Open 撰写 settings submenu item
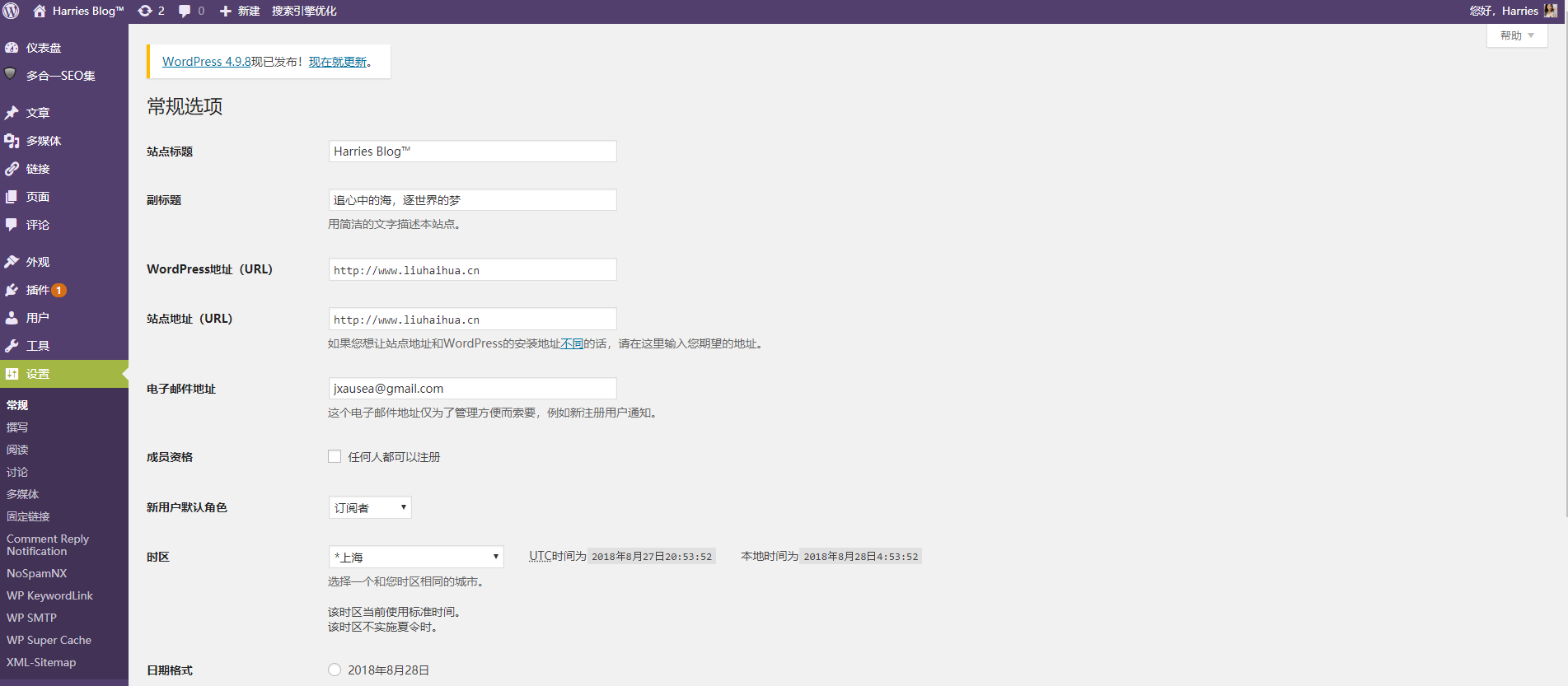The height and width of the screenshot is (686, 1568). [17, 427]
